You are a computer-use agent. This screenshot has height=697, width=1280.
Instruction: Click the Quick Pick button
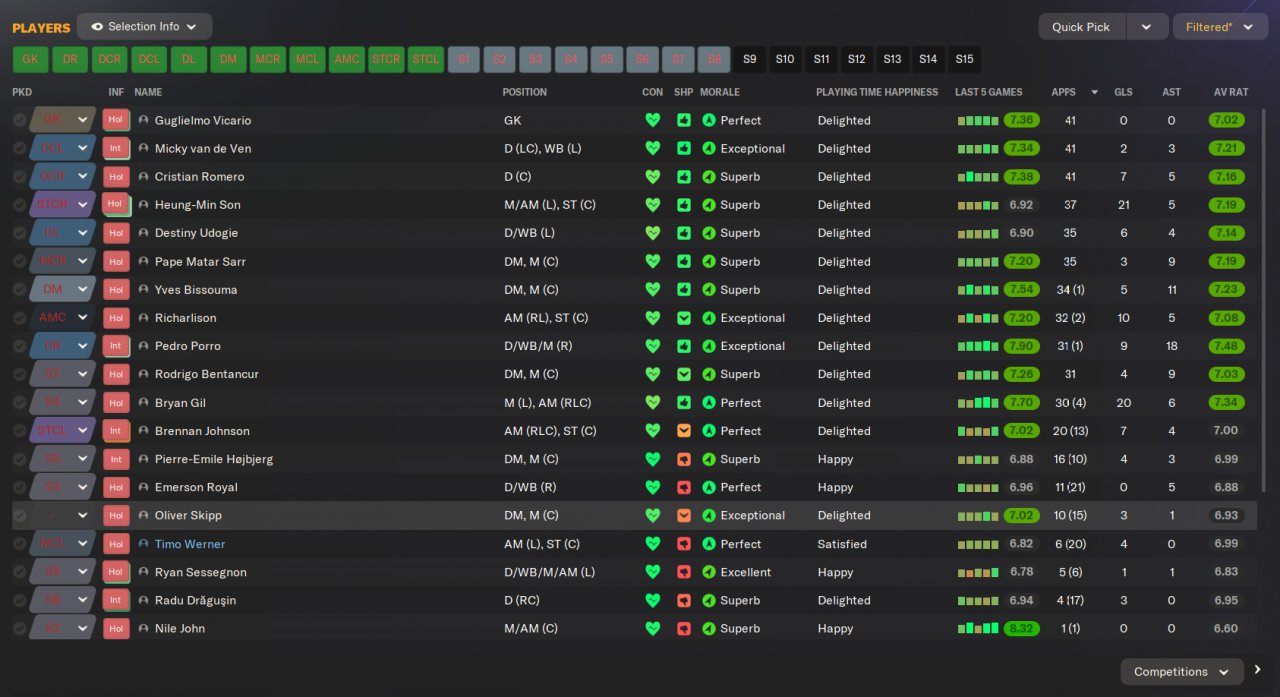[1081, 27]
